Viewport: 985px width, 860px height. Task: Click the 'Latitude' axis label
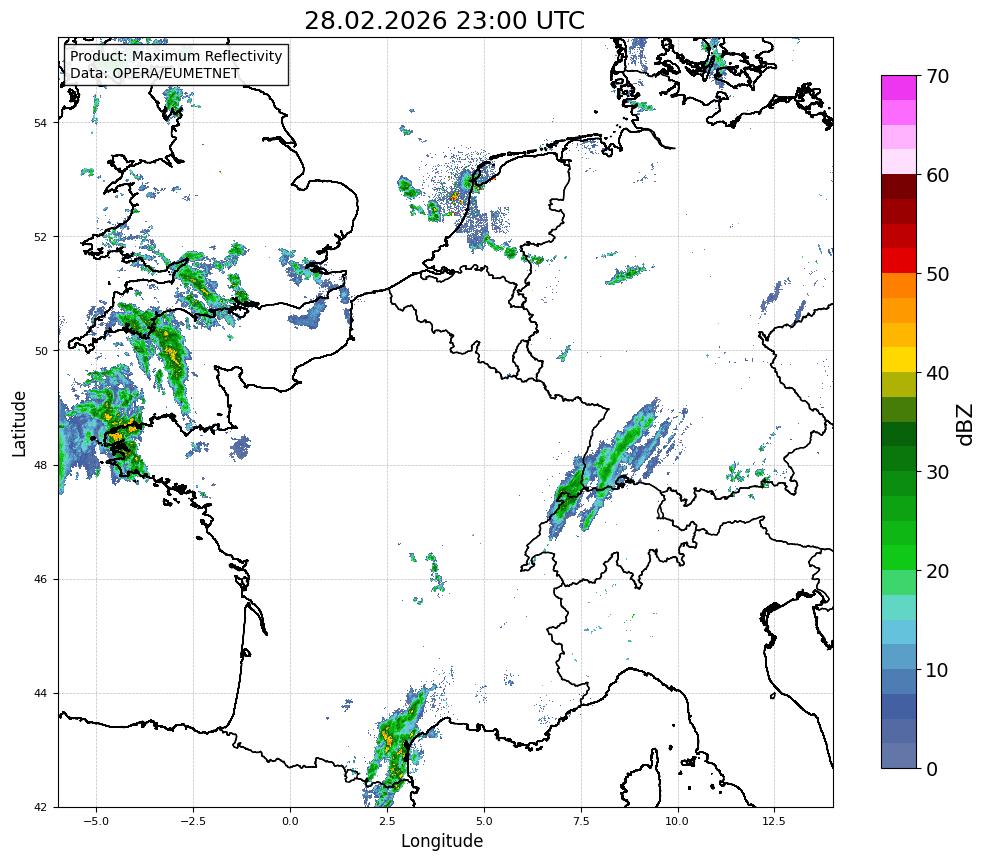point(19,423)
